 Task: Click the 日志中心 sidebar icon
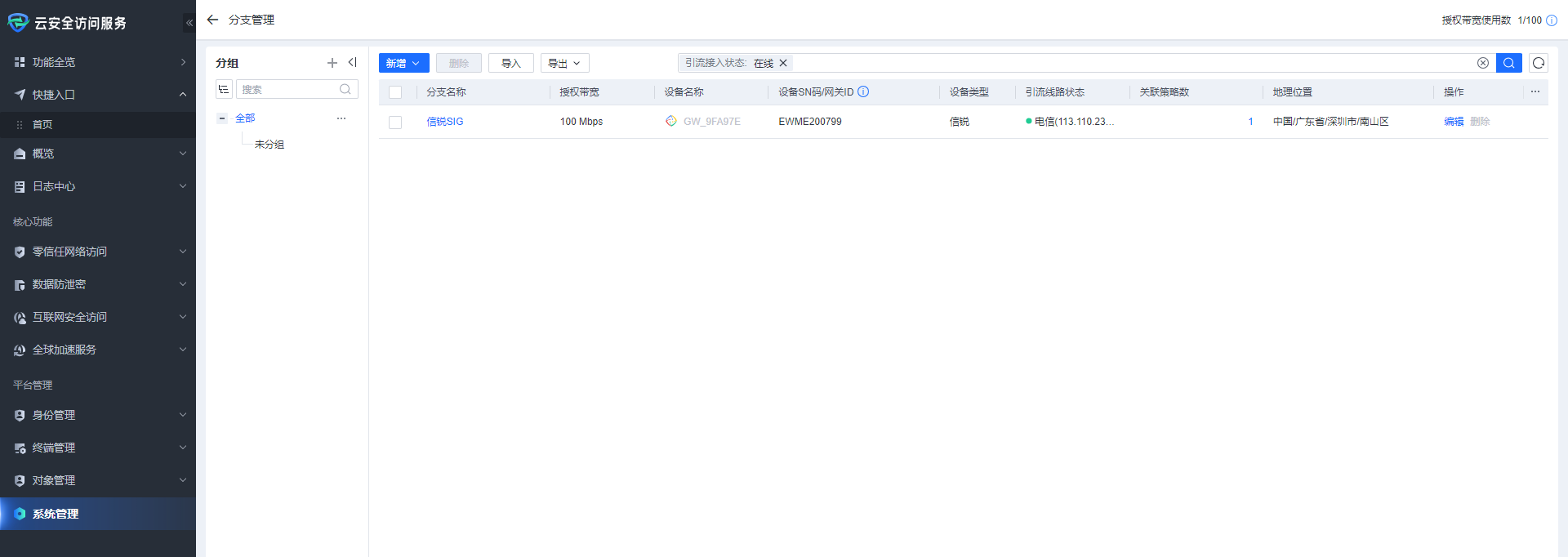click(x=20, y=186)
